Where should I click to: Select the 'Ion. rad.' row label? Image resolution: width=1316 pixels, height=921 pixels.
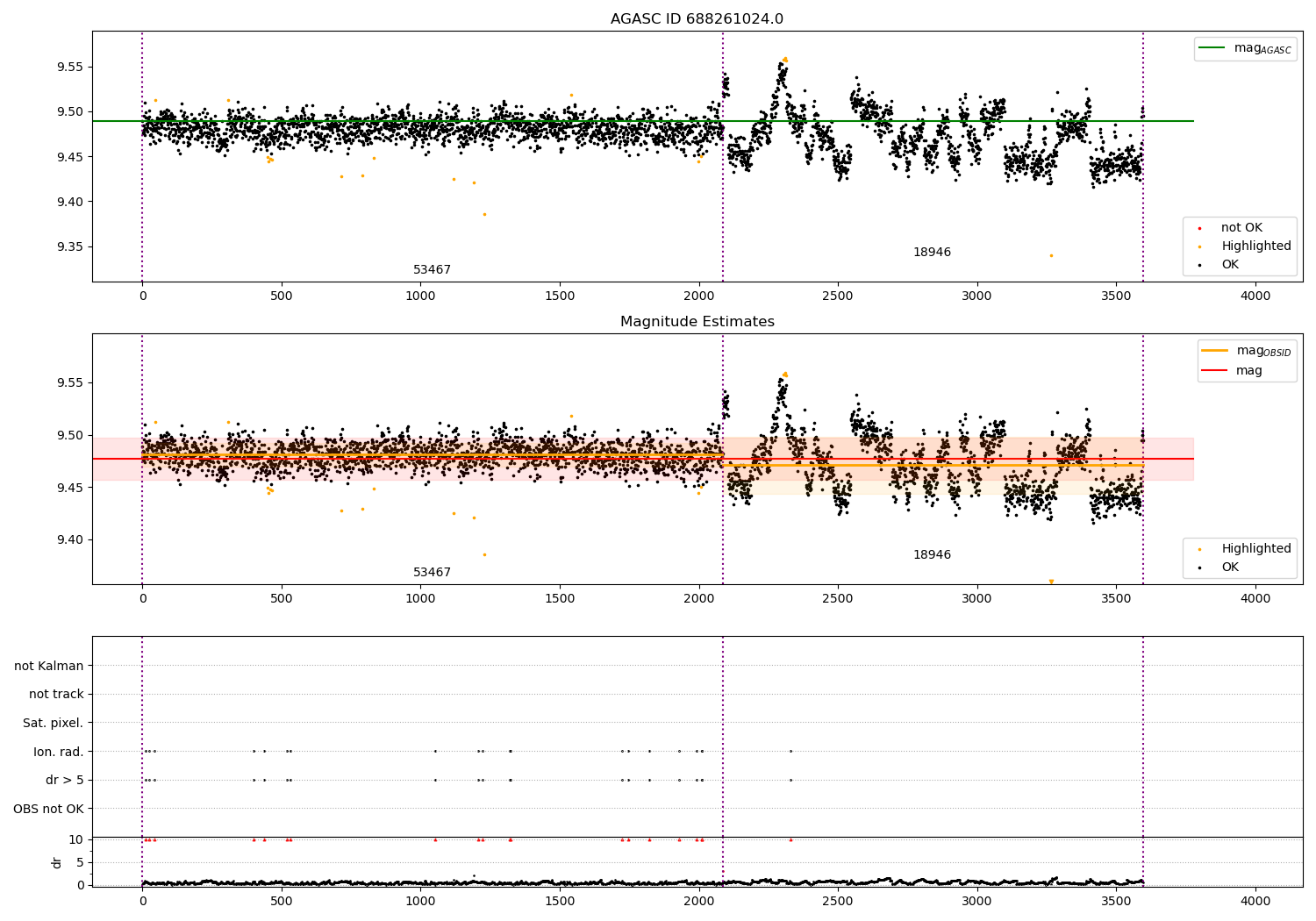pos(59,752)
